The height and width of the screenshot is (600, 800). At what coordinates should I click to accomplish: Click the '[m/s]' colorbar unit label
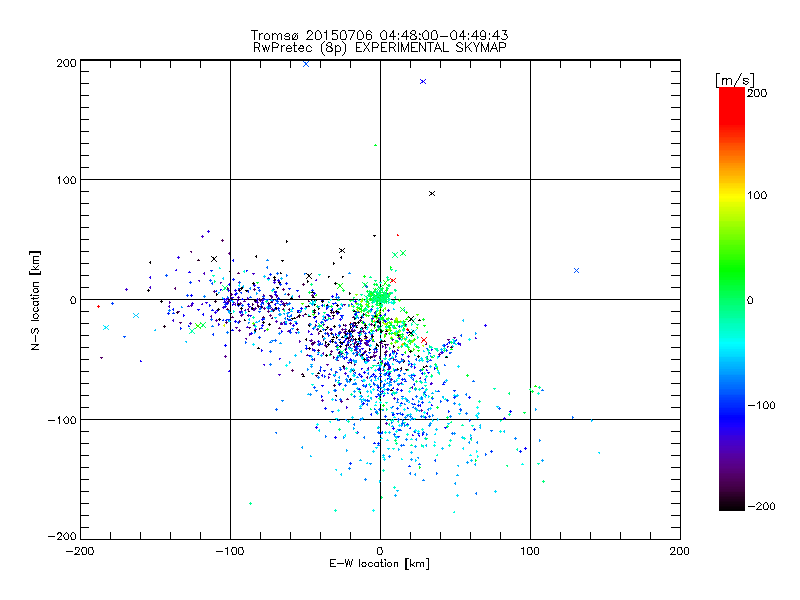pyautogui.click(x=735, y=80)
